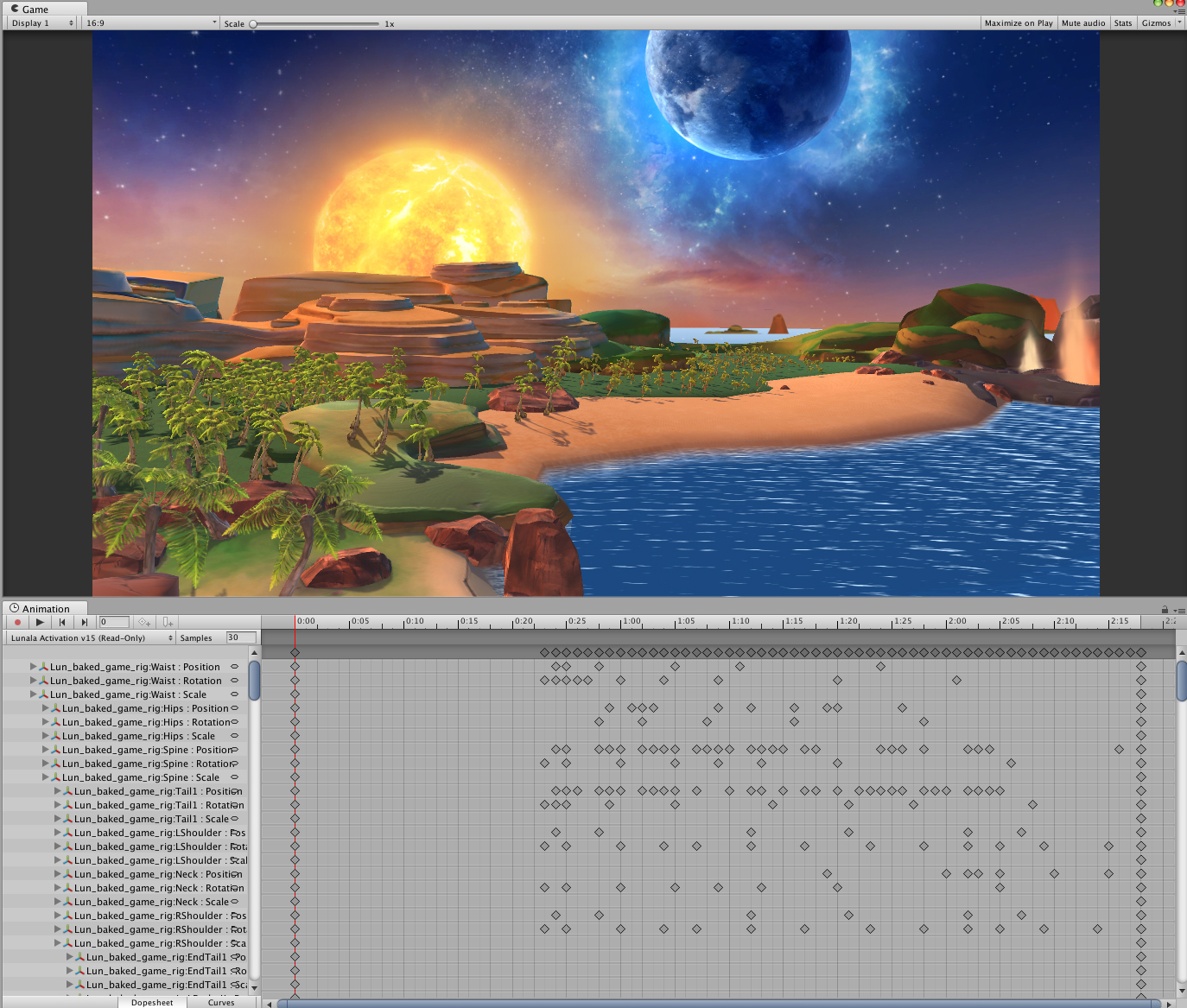The width and height of the screenshot is (1187, 1008).
Task: Click the Add Keyframe icon
Action: pos(143,622)
